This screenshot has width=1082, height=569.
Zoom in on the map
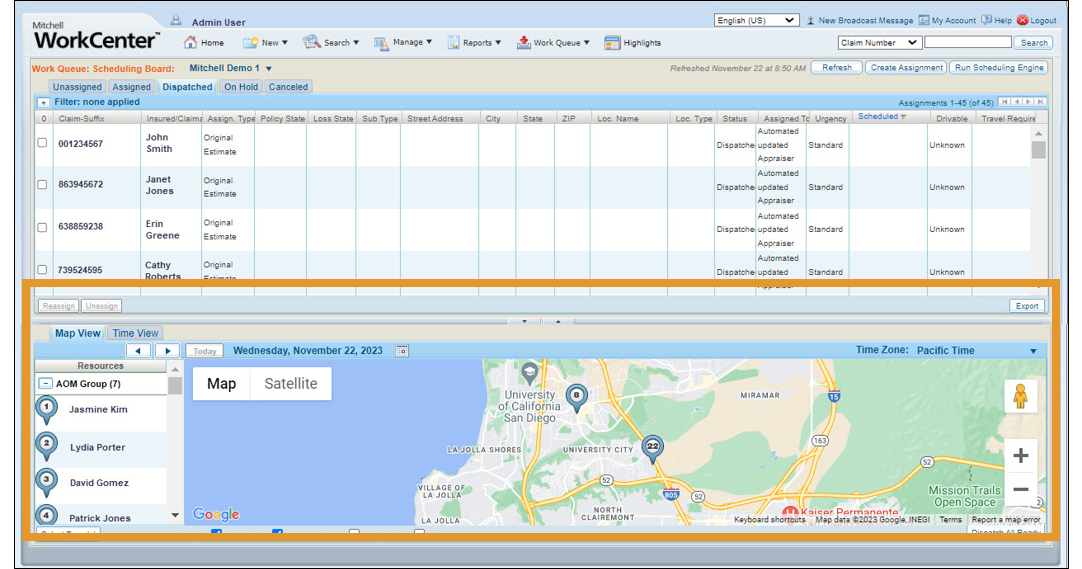(1020, 456)
